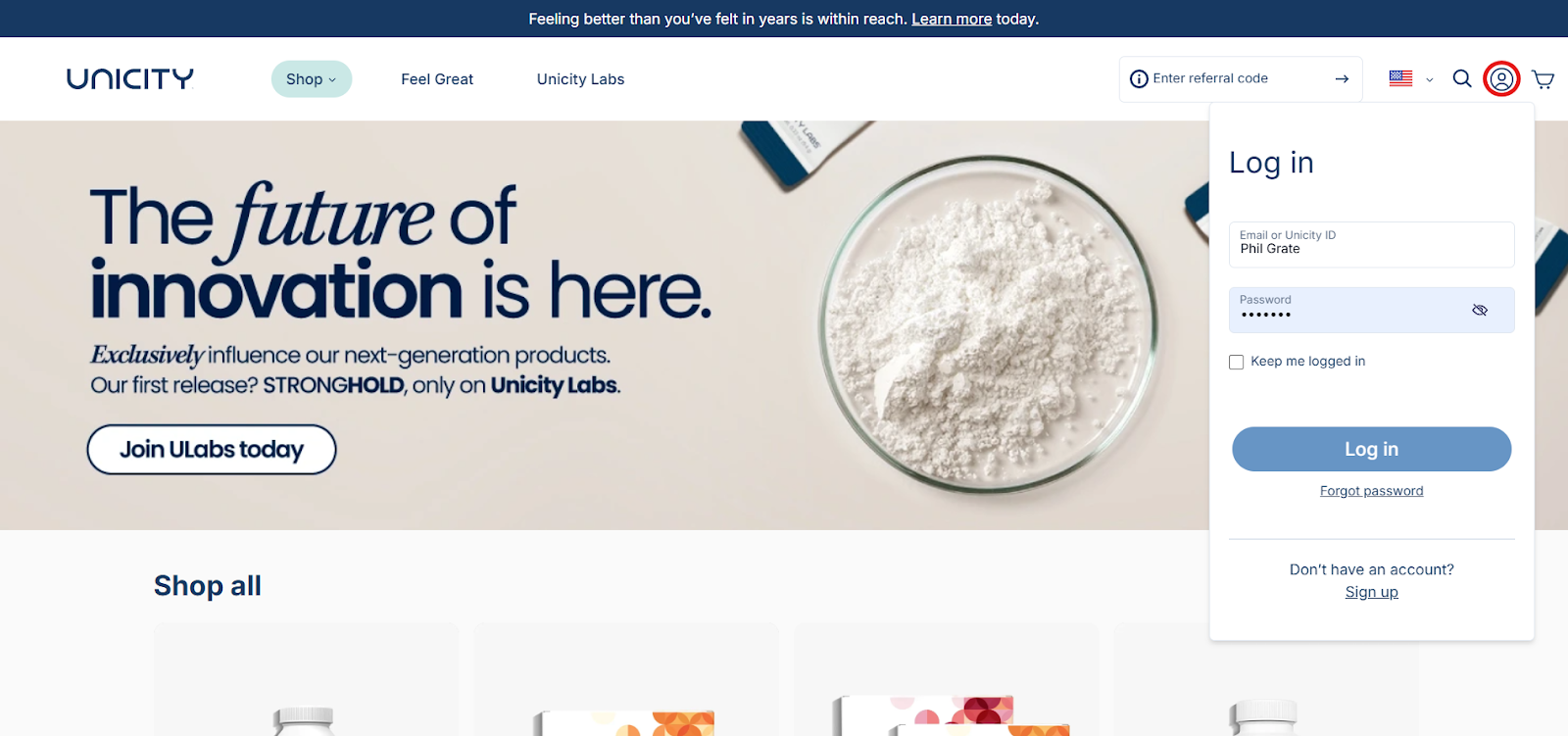The height and width of the screenshot is (736, 1568).
Task: Follow the Sign up link
Action: tap(1371, 592)
